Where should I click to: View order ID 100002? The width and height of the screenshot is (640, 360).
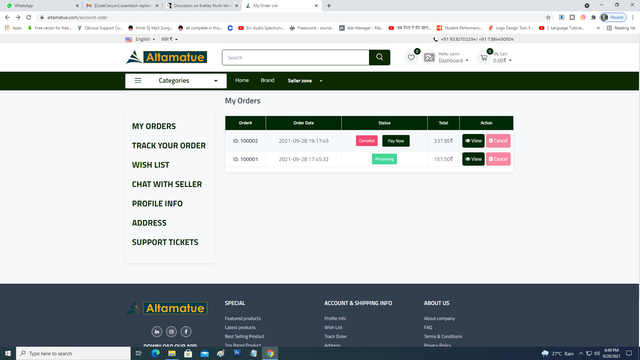(x=473, y=141)
